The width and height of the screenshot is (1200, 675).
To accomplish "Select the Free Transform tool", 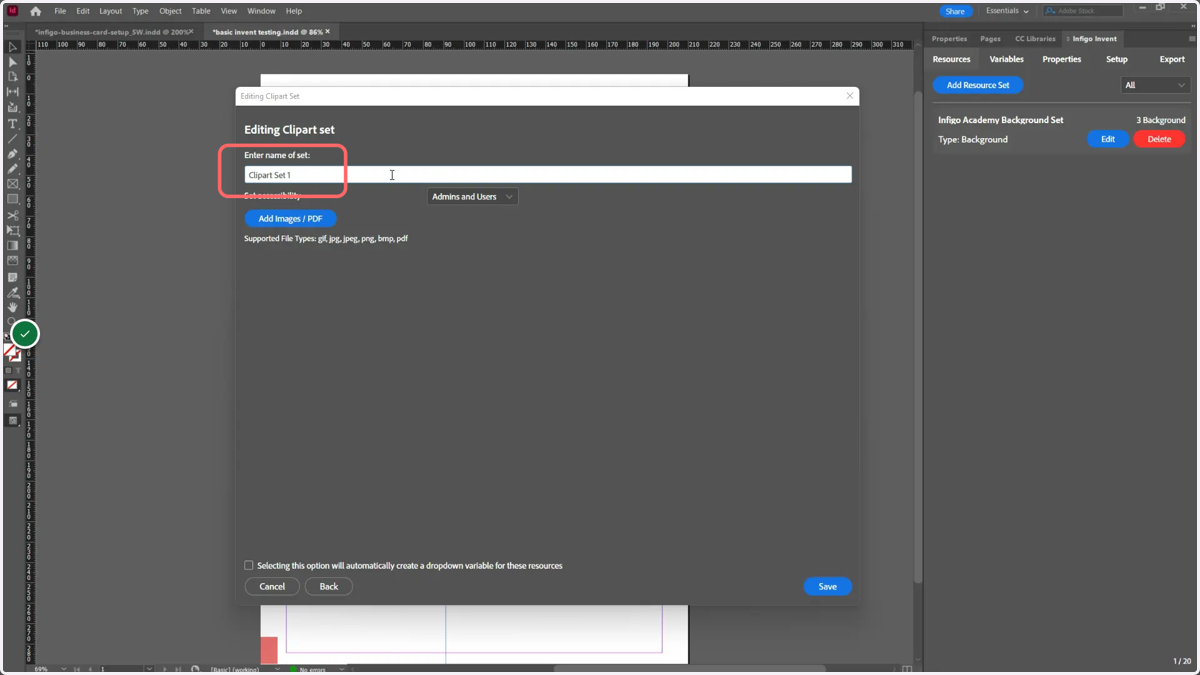I will pyautogui.click(x=13, y=230).
